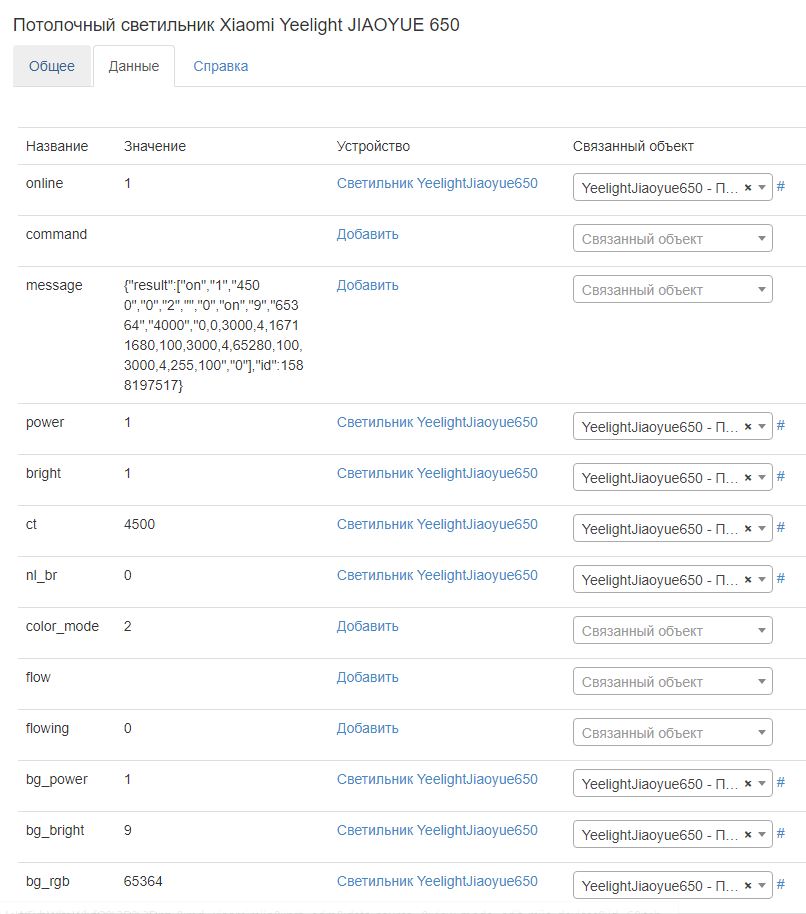
Task: Open the # link for bg_power row
Action: click(781, 782)
